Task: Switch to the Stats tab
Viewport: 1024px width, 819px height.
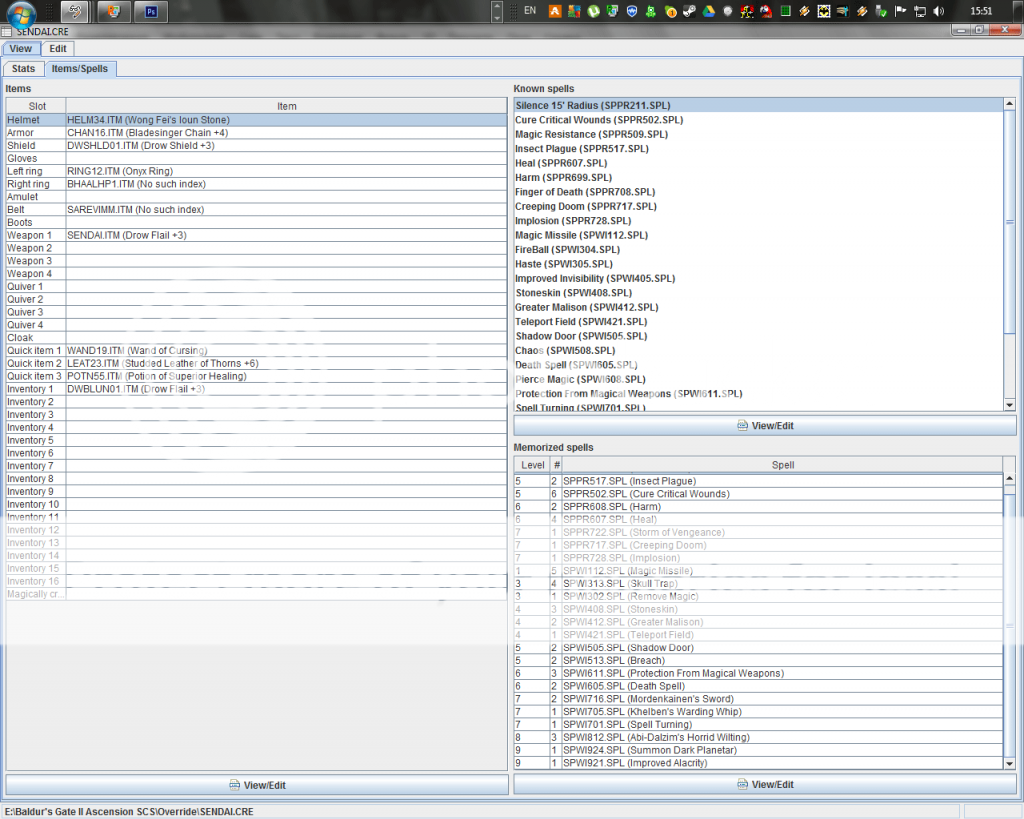Action: point(23,69)
